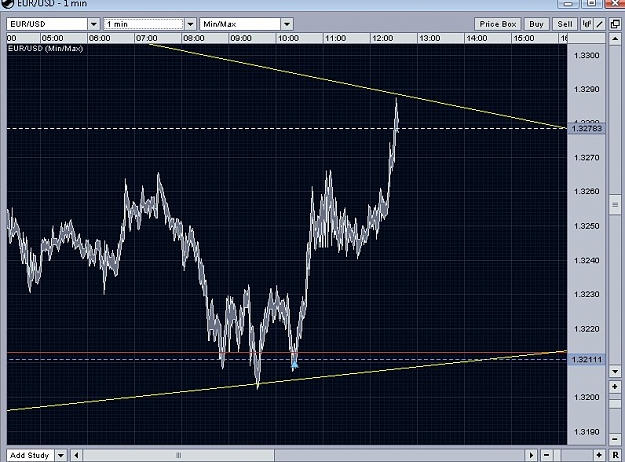Image resolution: width=625 pixels, height=462 pixels.
Task: Detach chart using the overlapping windows icon
Action: tap(615, 24)
